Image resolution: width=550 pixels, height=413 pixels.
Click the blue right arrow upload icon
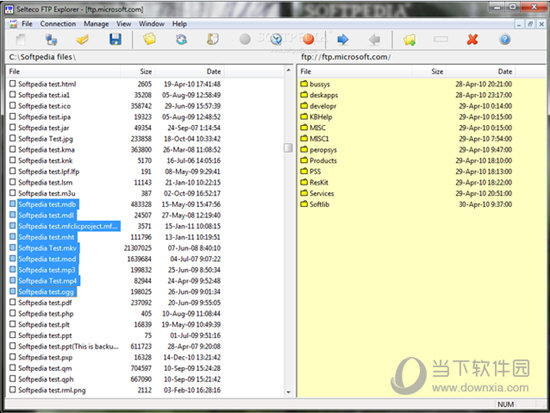342,39
